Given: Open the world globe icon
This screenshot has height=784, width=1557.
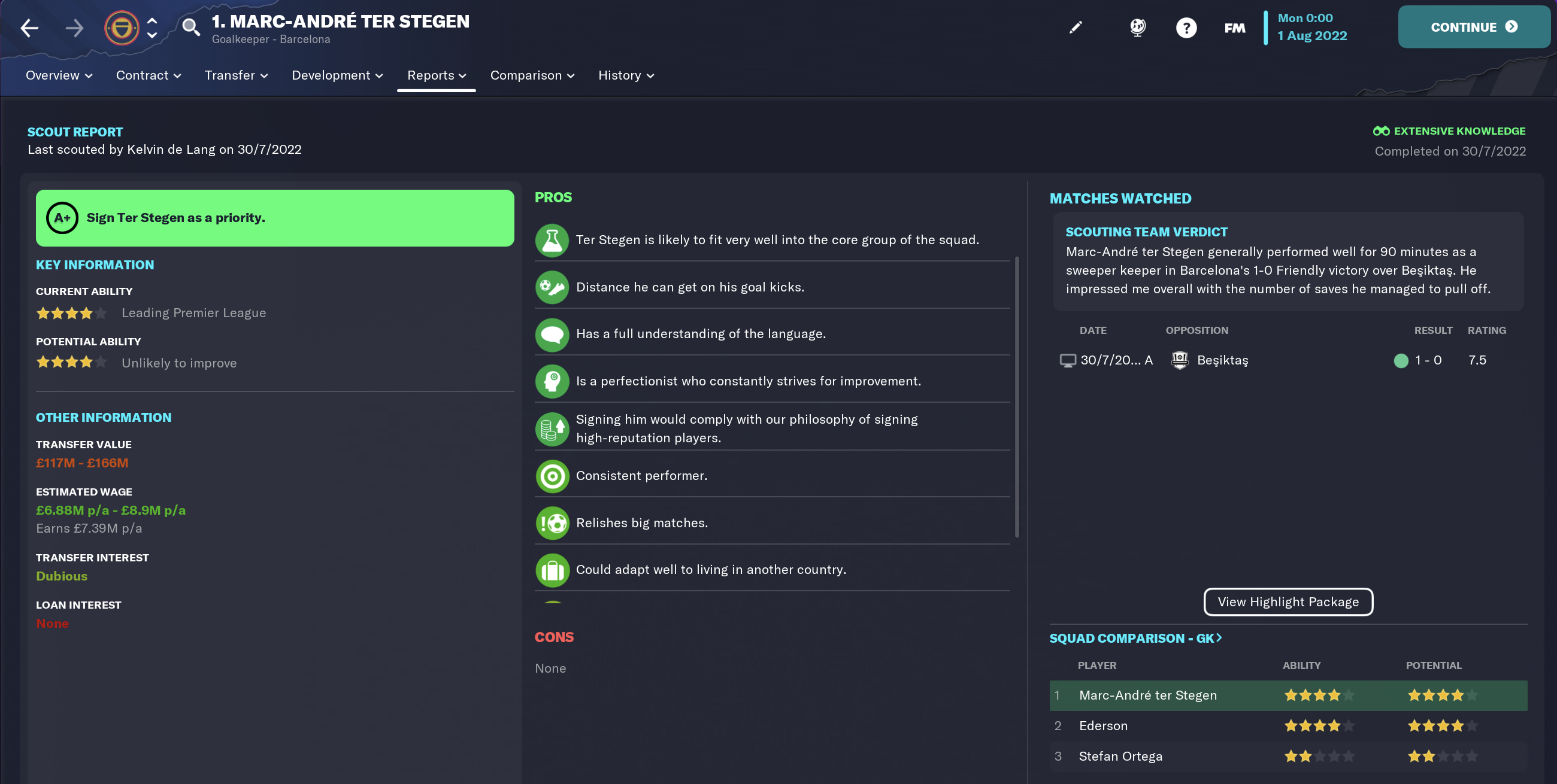Looking at the screenshot, I should (x=1138, y=27).
